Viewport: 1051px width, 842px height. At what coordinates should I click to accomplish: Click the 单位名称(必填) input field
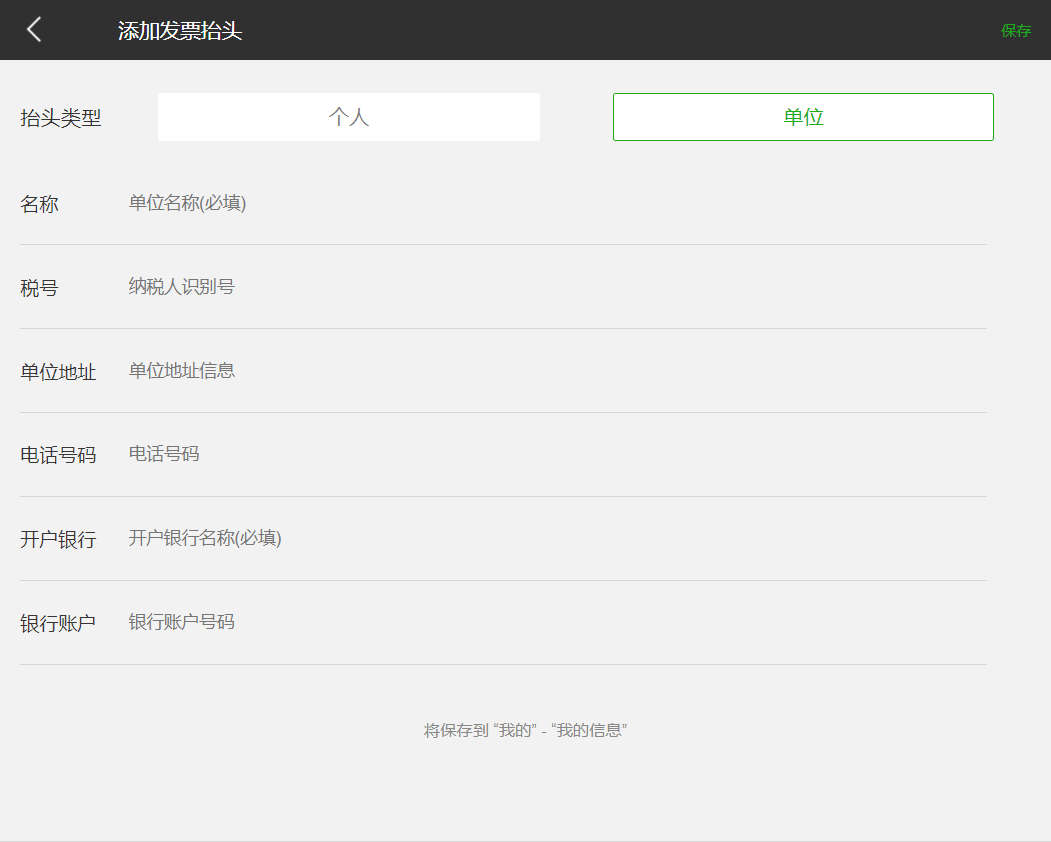point(550,204)
